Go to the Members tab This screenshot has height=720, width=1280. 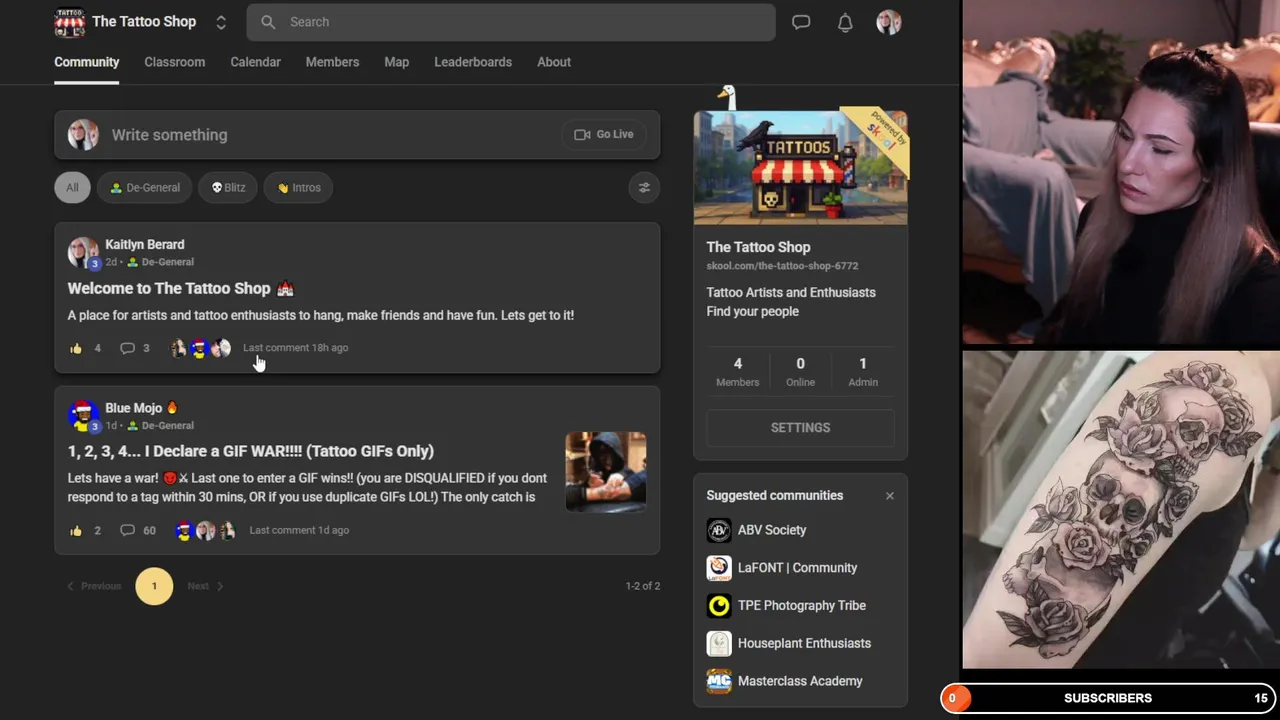click(332, 62)
